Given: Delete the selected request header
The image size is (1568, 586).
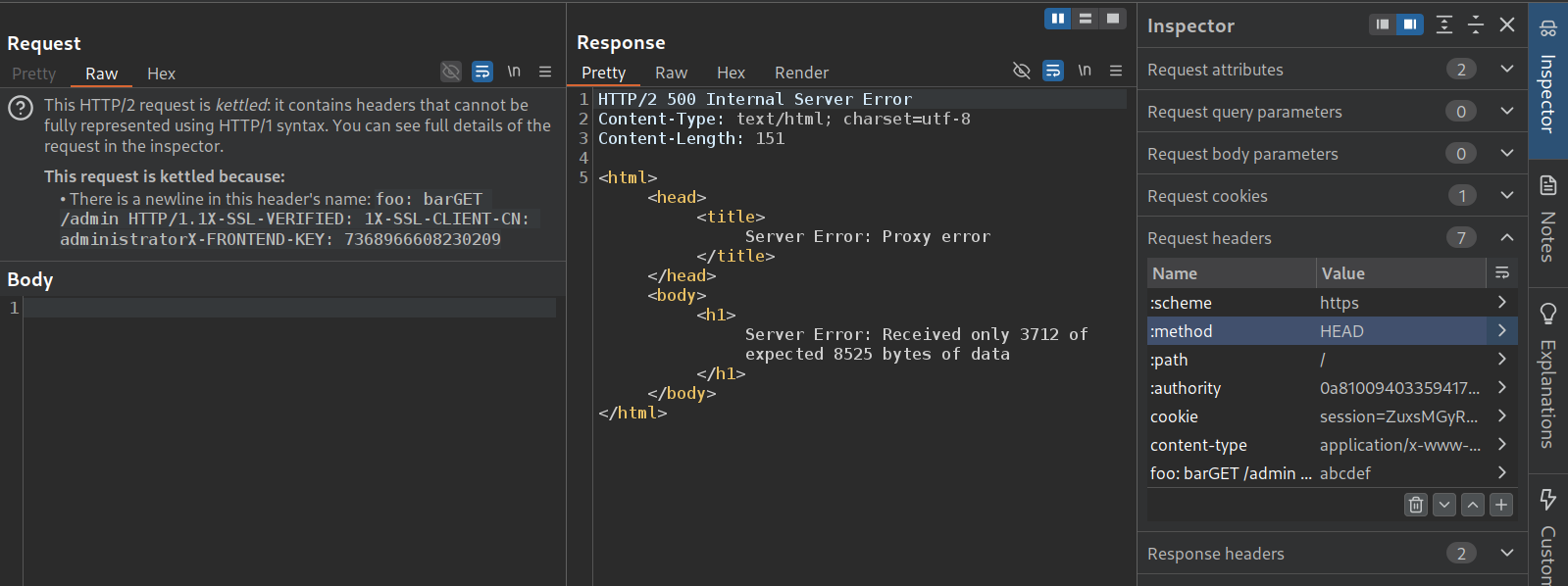Looking at the screenshot, I should (1415, 505).
